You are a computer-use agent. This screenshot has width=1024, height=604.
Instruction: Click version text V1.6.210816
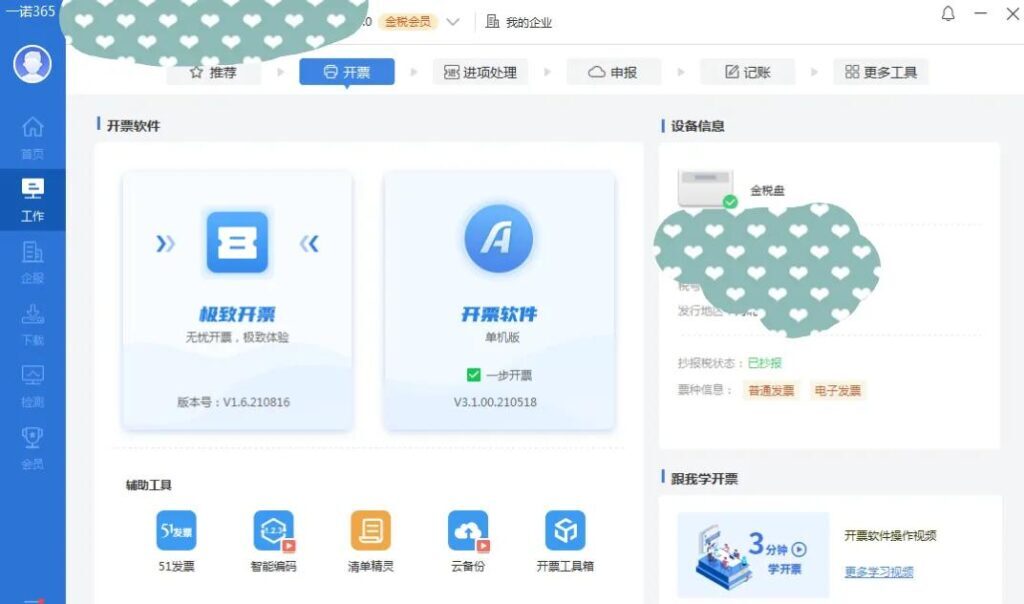[x=233, y=402]
